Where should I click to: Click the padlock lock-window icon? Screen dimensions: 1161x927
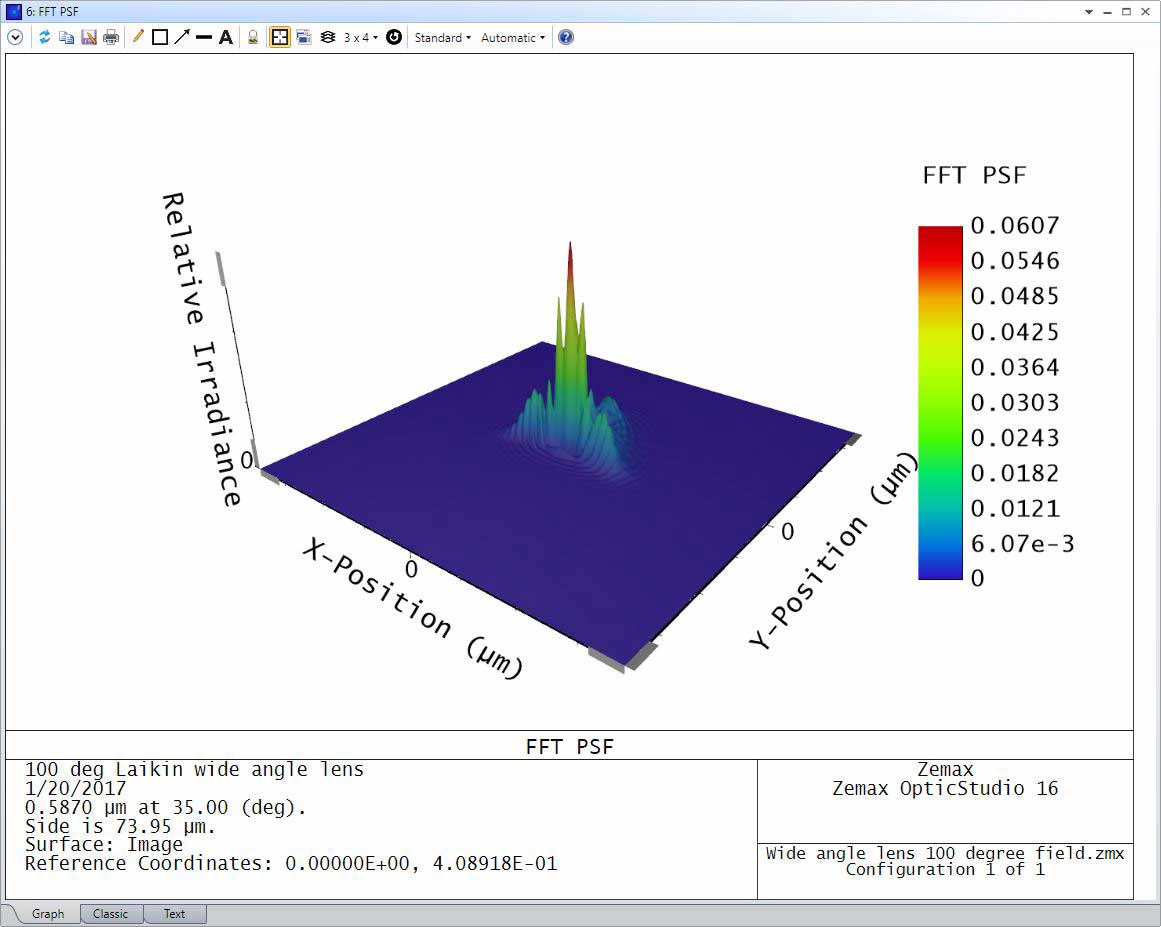(253, 37)
